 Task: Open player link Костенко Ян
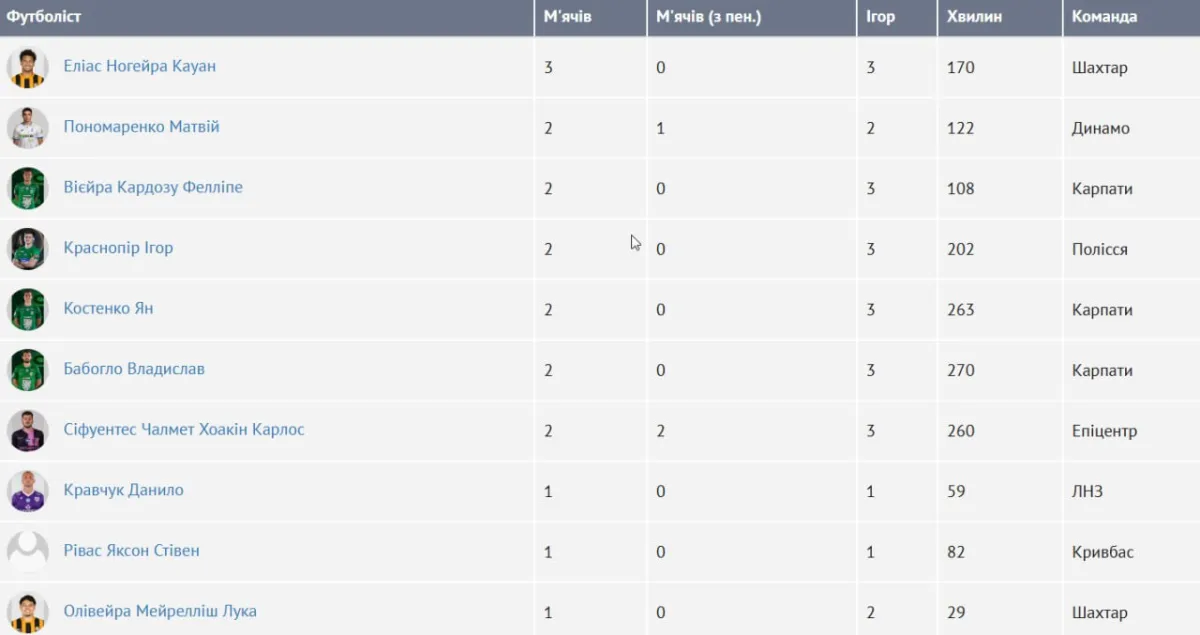click(x=108, y=308)
